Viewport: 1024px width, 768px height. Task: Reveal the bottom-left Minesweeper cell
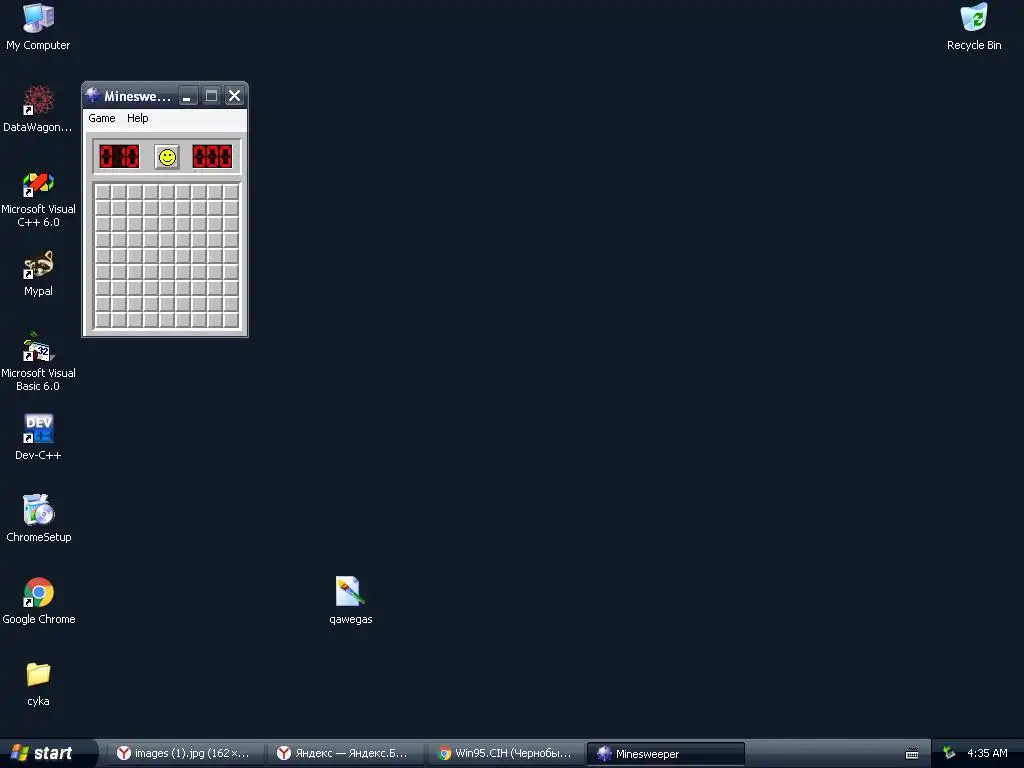click(x=103, y=320)
